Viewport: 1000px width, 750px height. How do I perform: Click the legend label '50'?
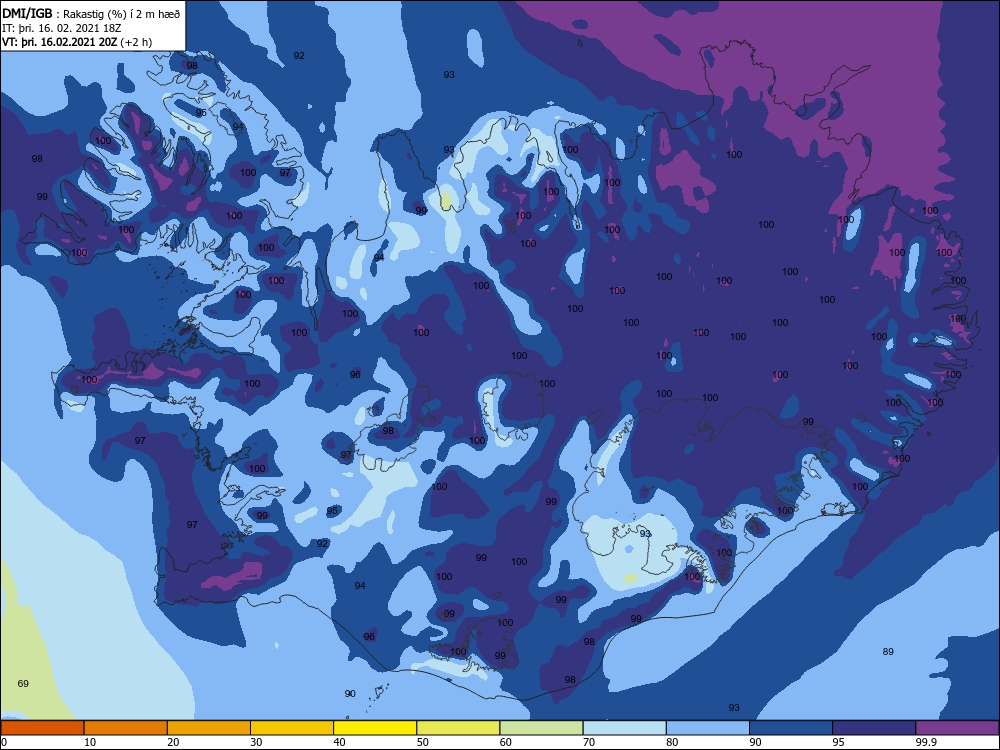point(422,742)
